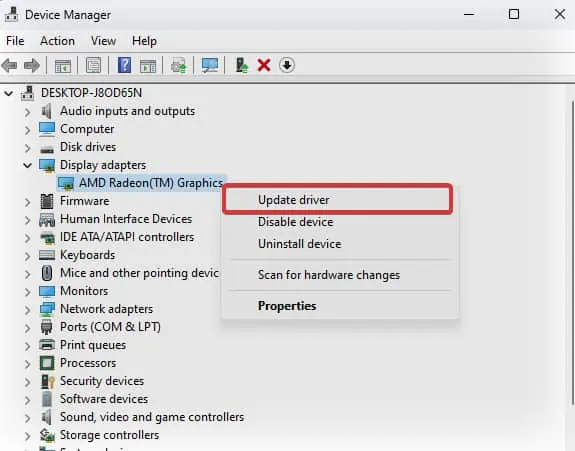This screenshot has width=575, height=451.
Task: Click the Print queues printer icon
Action: click(x=47, y=345)
